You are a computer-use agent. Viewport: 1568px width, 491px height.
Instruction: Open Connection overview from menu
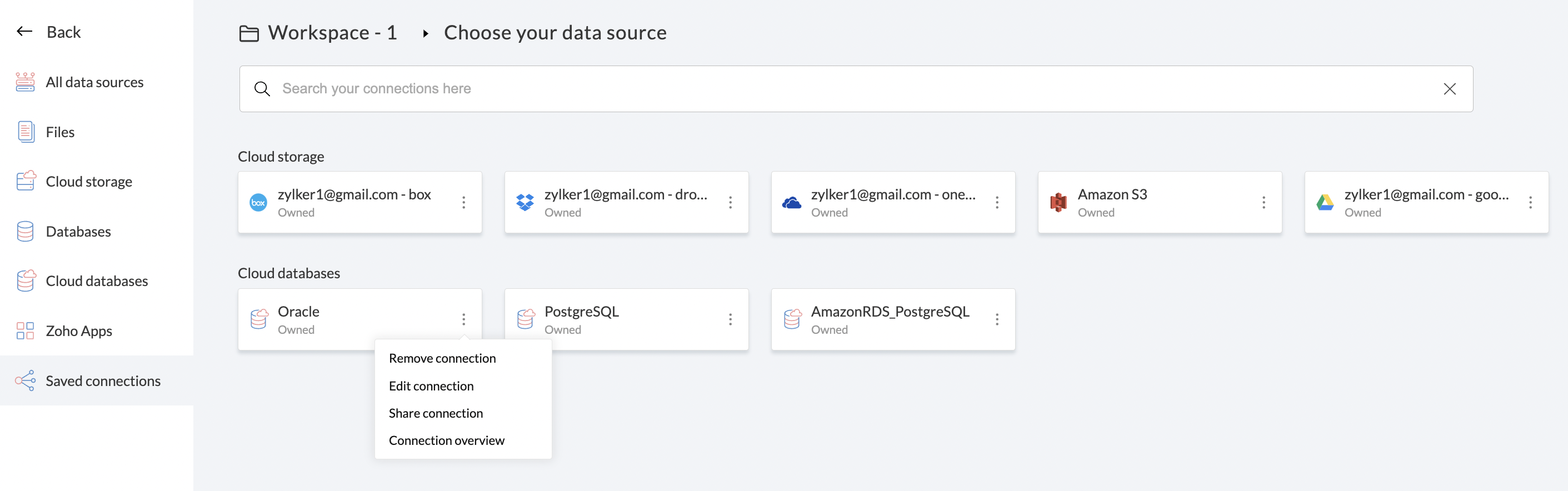pyautogui.click(x=446, y=440)
